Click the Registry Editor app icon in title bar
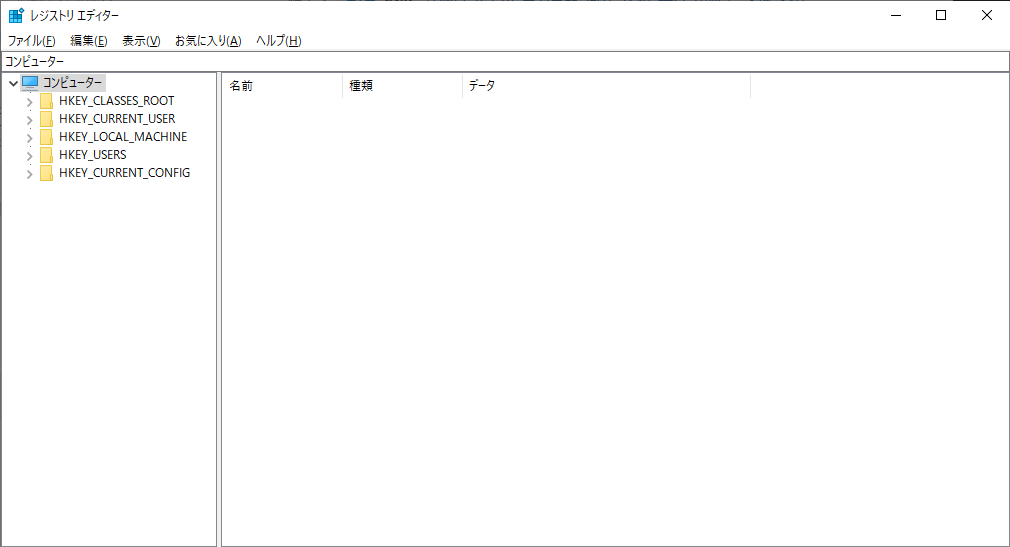 click(x=16, y=15)
